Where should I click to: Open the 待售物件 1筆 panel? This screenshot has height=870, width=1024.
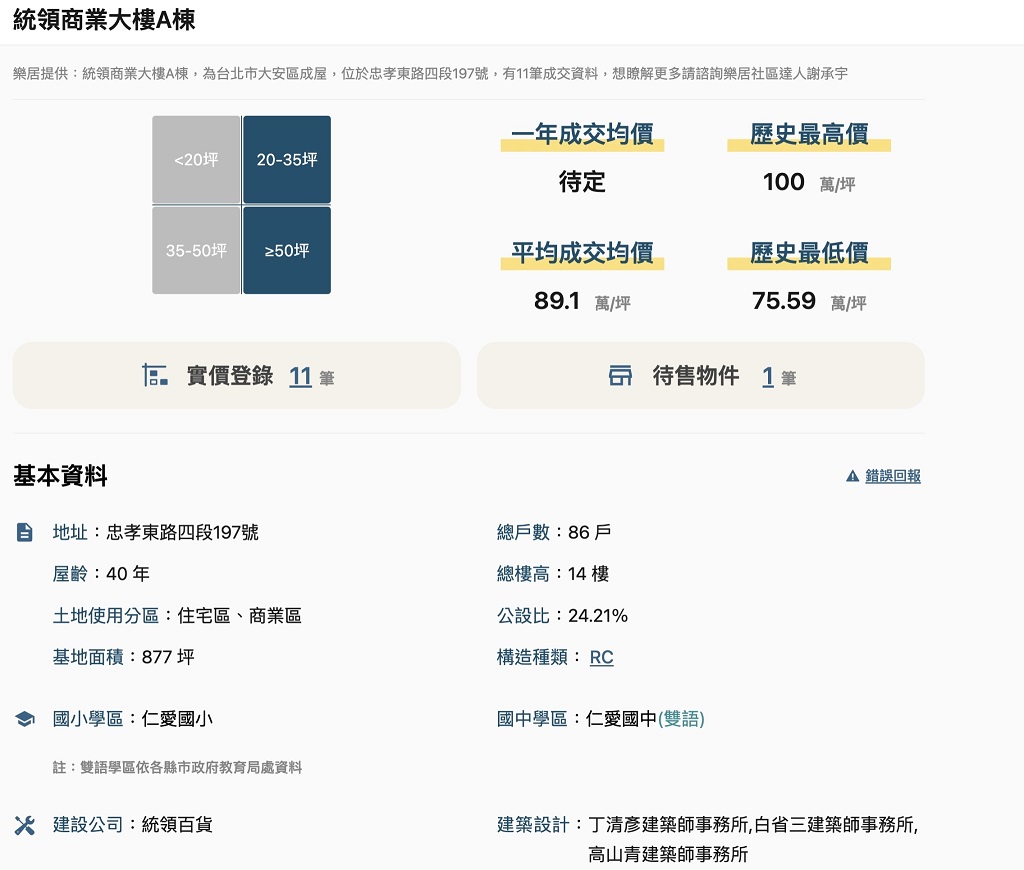(700, 376)
